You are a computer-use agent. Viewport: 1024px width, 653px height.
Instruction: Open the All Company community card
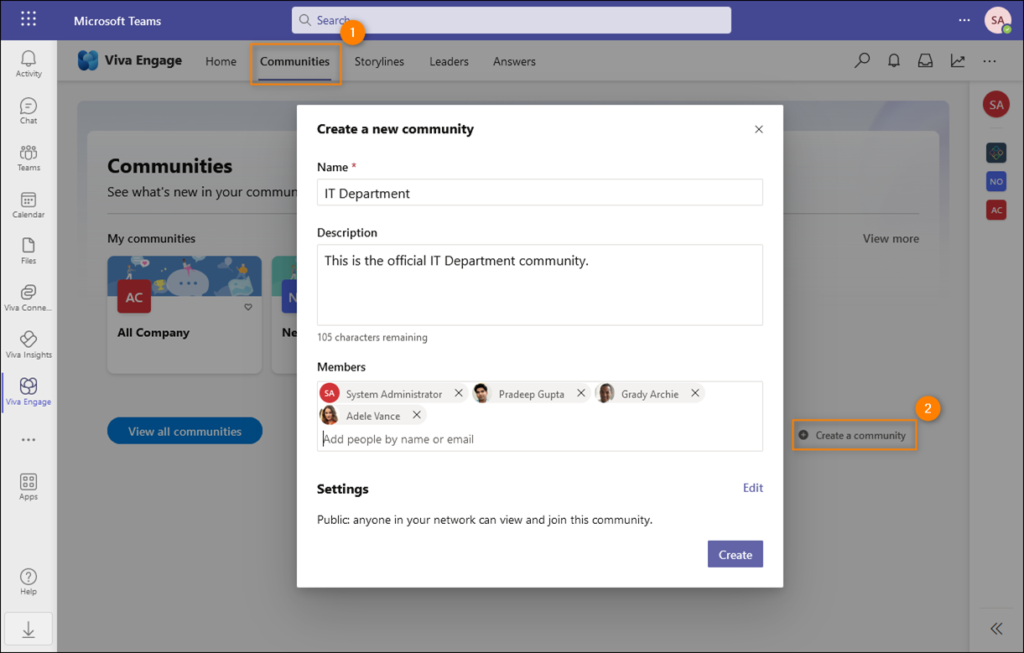(x=184, y=315)
